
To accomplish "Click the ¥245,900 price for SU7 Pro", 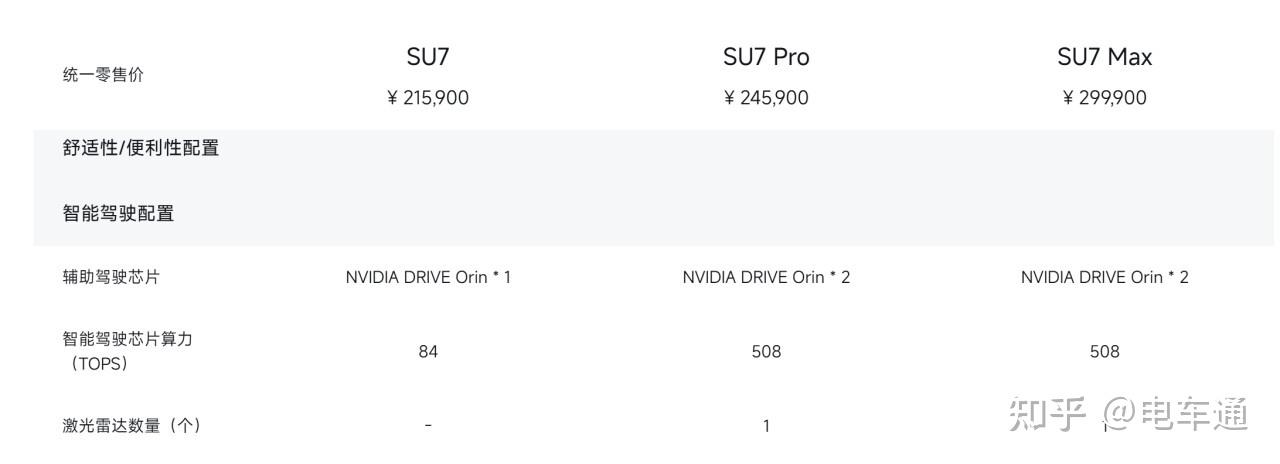I will click(x=766, y=98).
